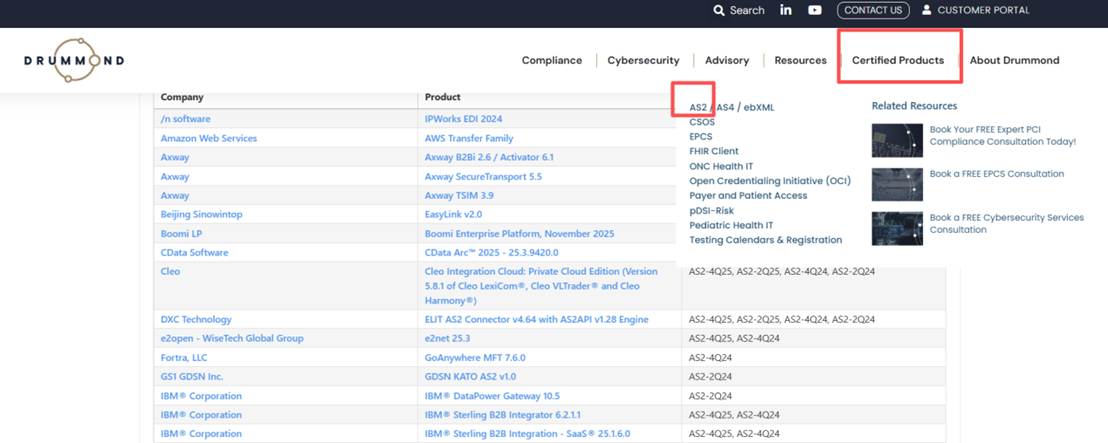Choose Testing Calendars & Registration option
1108x443 pixels.
(x=765, y=240)
